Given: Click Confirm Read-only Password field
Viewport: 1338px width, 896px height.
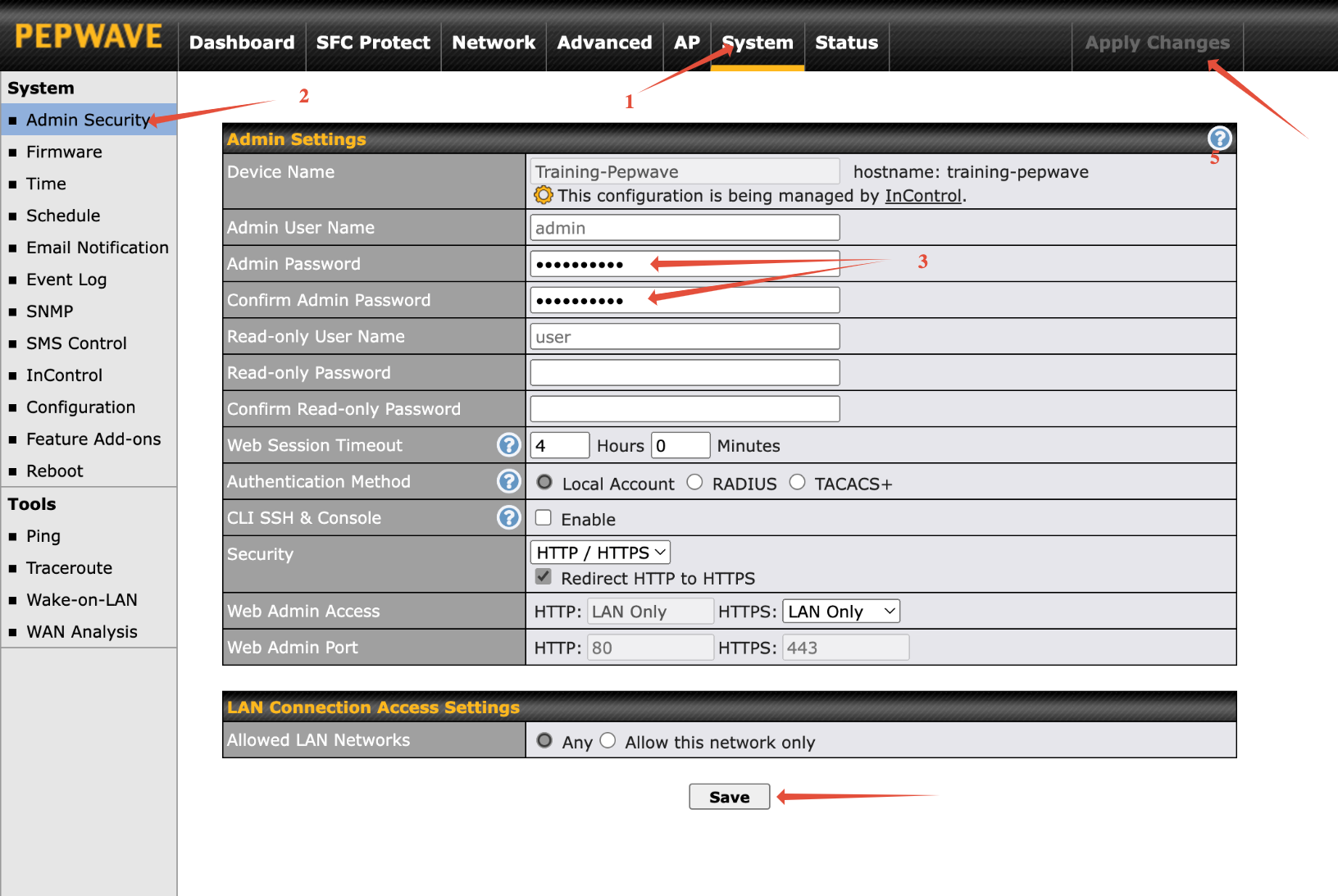Looking at the screenshot, I should (x=685, y=408).
